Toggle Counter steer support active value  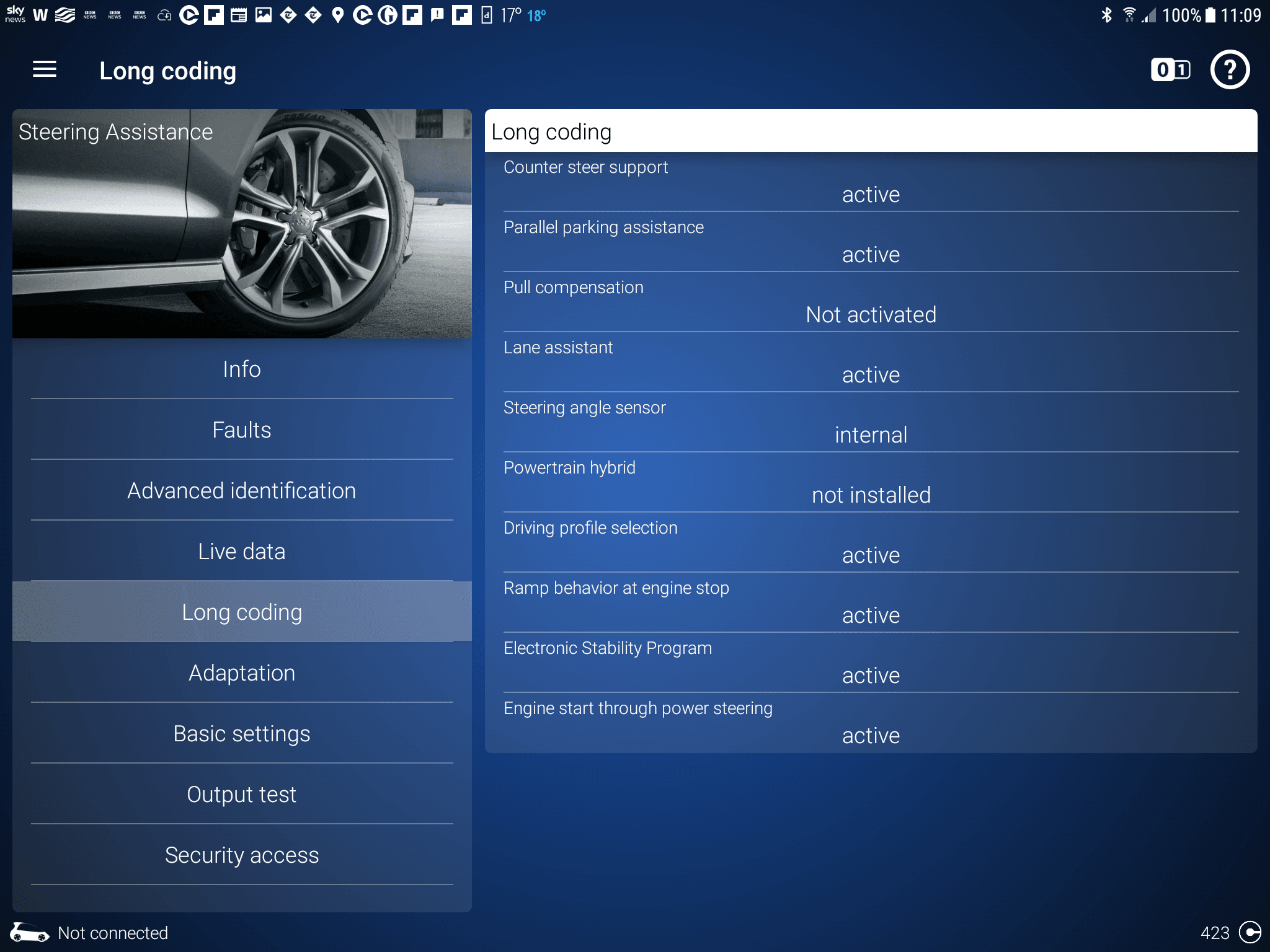click(x=870, y=195)
